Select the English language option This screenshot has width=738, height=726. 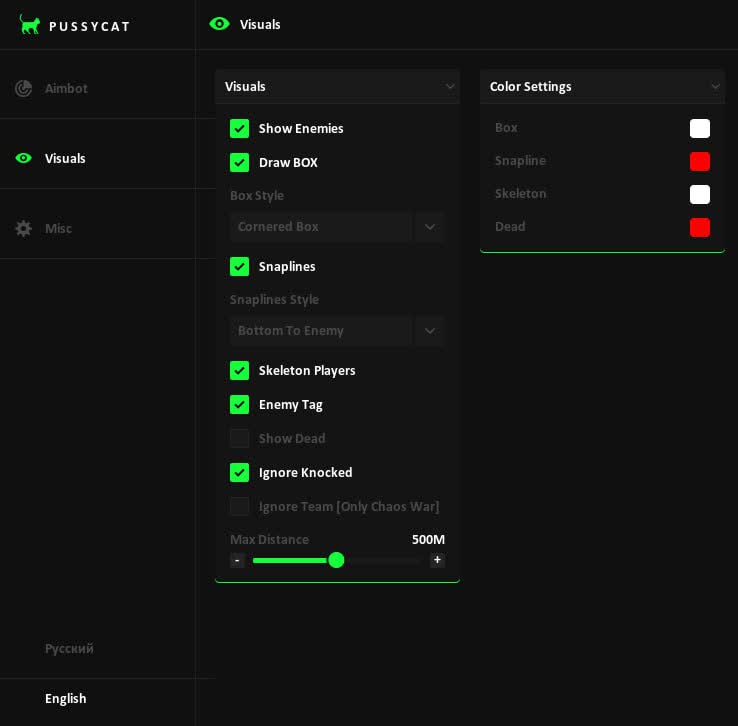66,698
